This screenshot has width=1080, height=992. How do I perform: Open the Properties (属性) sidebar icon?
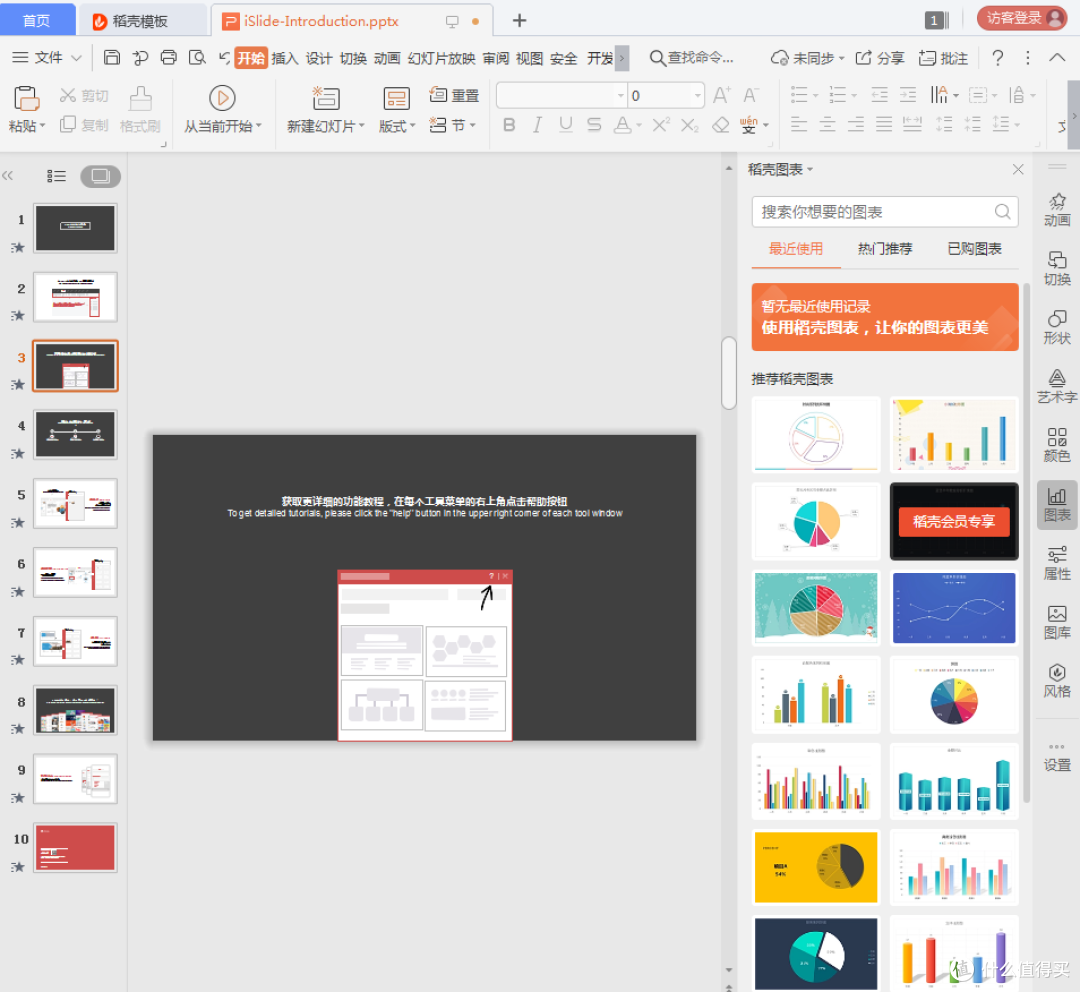pos(1057,564)
